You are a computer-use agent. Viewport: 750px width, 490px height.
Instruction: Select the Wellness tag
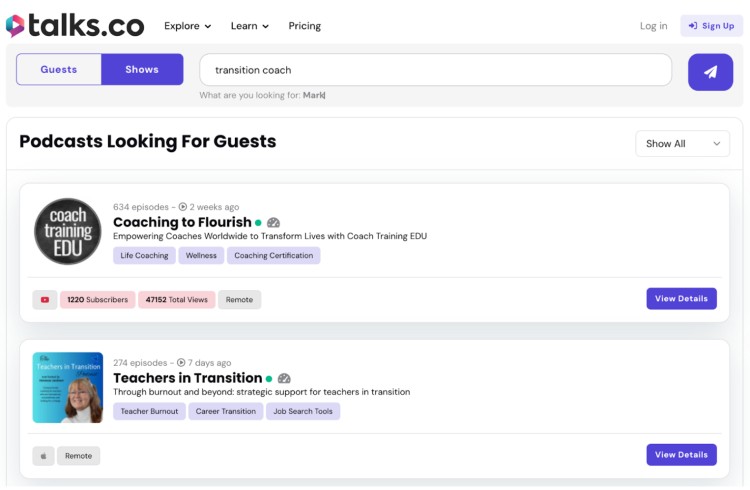(201, 256)
